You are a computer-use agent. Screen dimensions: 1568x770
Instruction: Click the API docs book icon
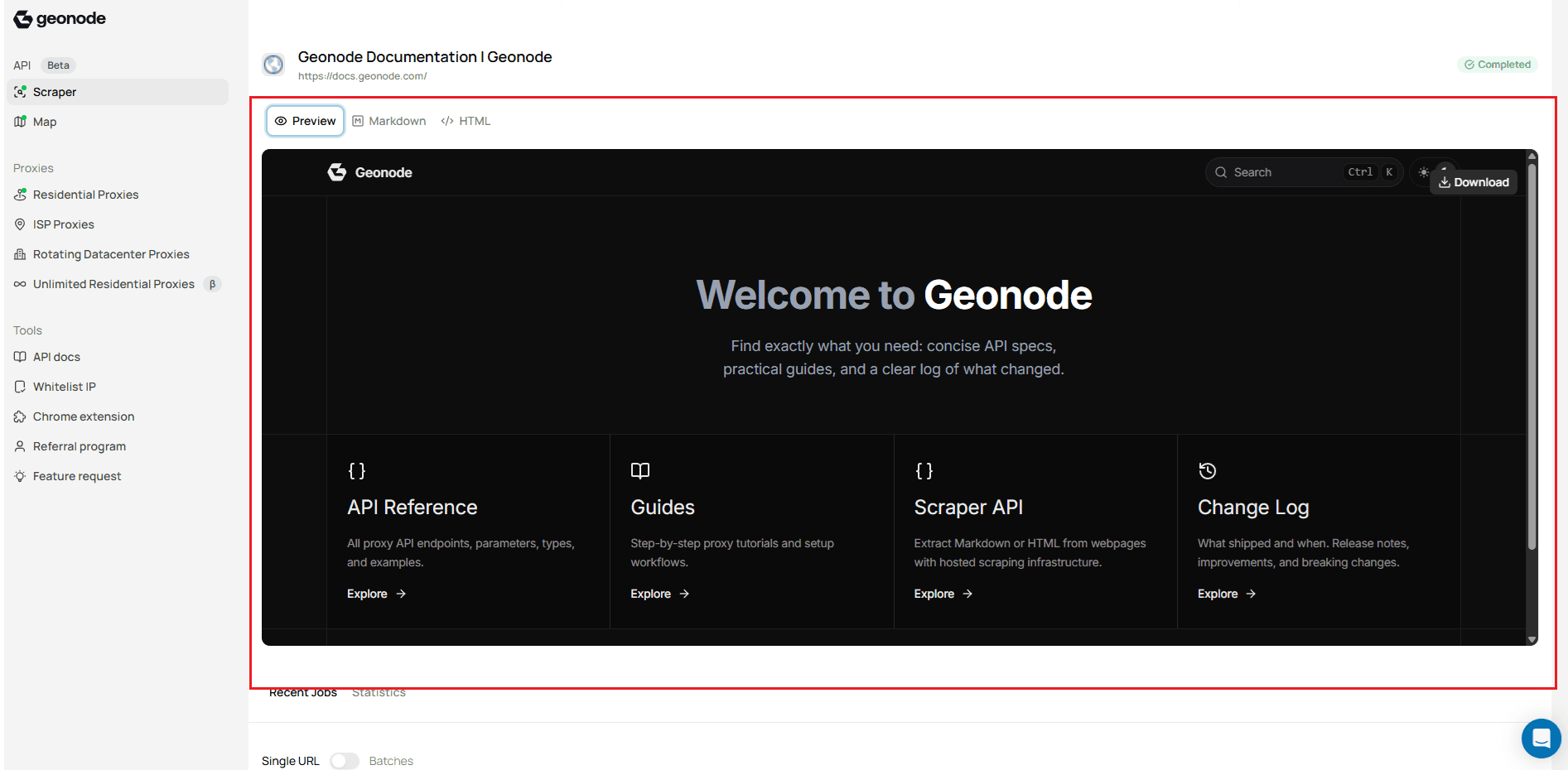20,357
